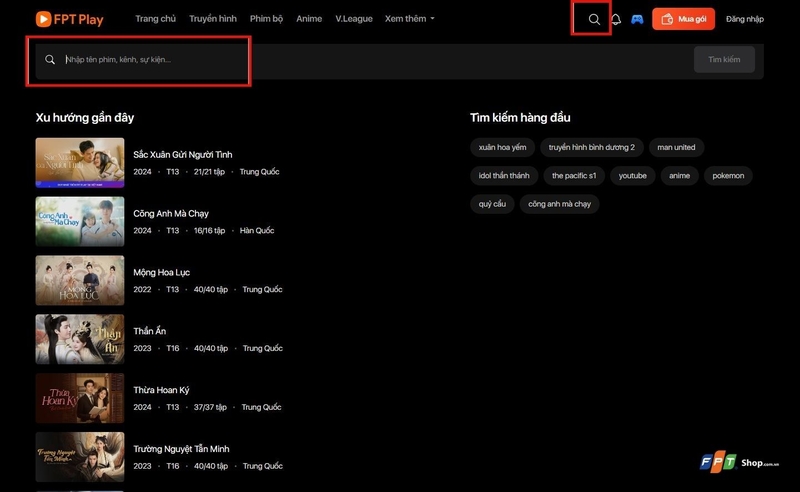This screenshot has height=492, width=800.
Task: Click magnifier icon inside search field
Action: coord(50,60)
